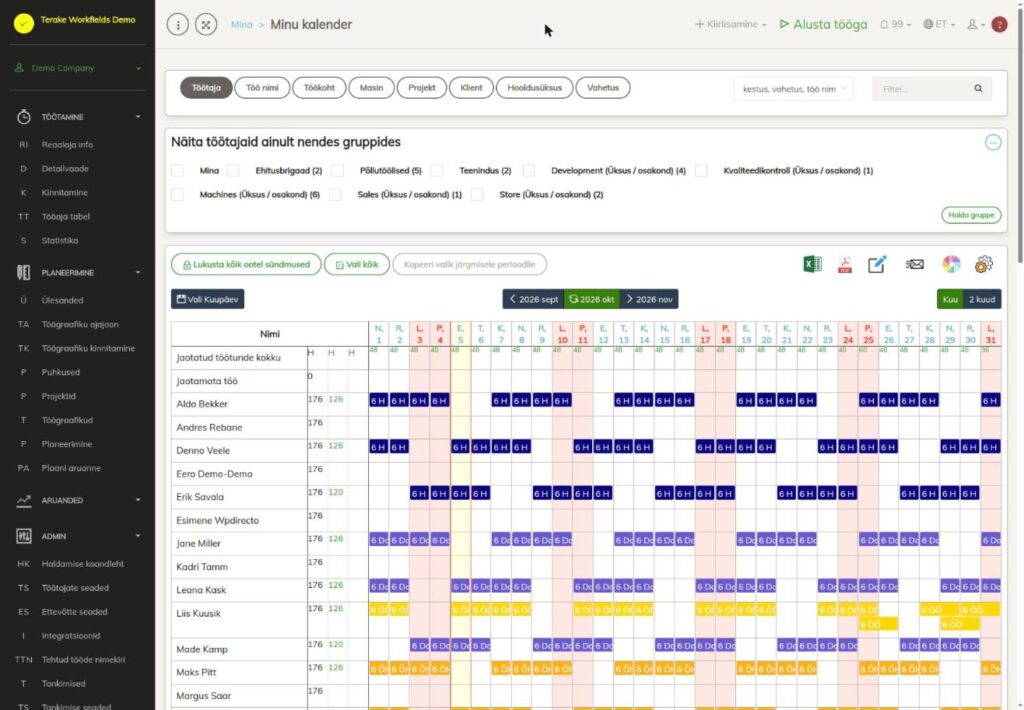Click the Vali Kuupäev date button

point(208,299)
